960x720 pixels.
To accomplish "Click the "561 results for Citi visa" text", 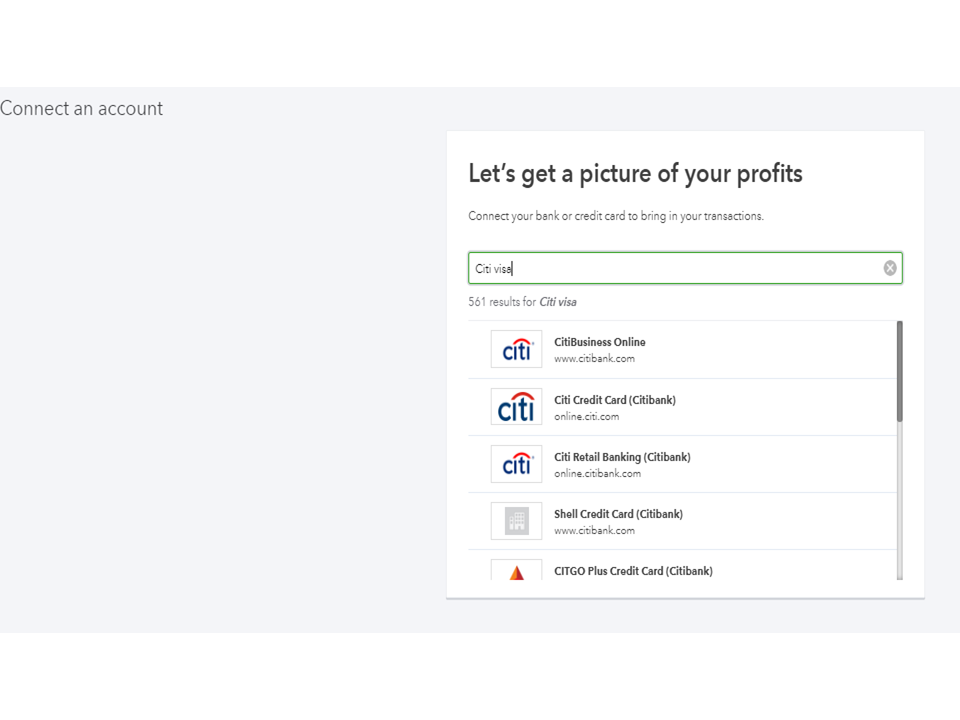I will [x=522, y=302].
